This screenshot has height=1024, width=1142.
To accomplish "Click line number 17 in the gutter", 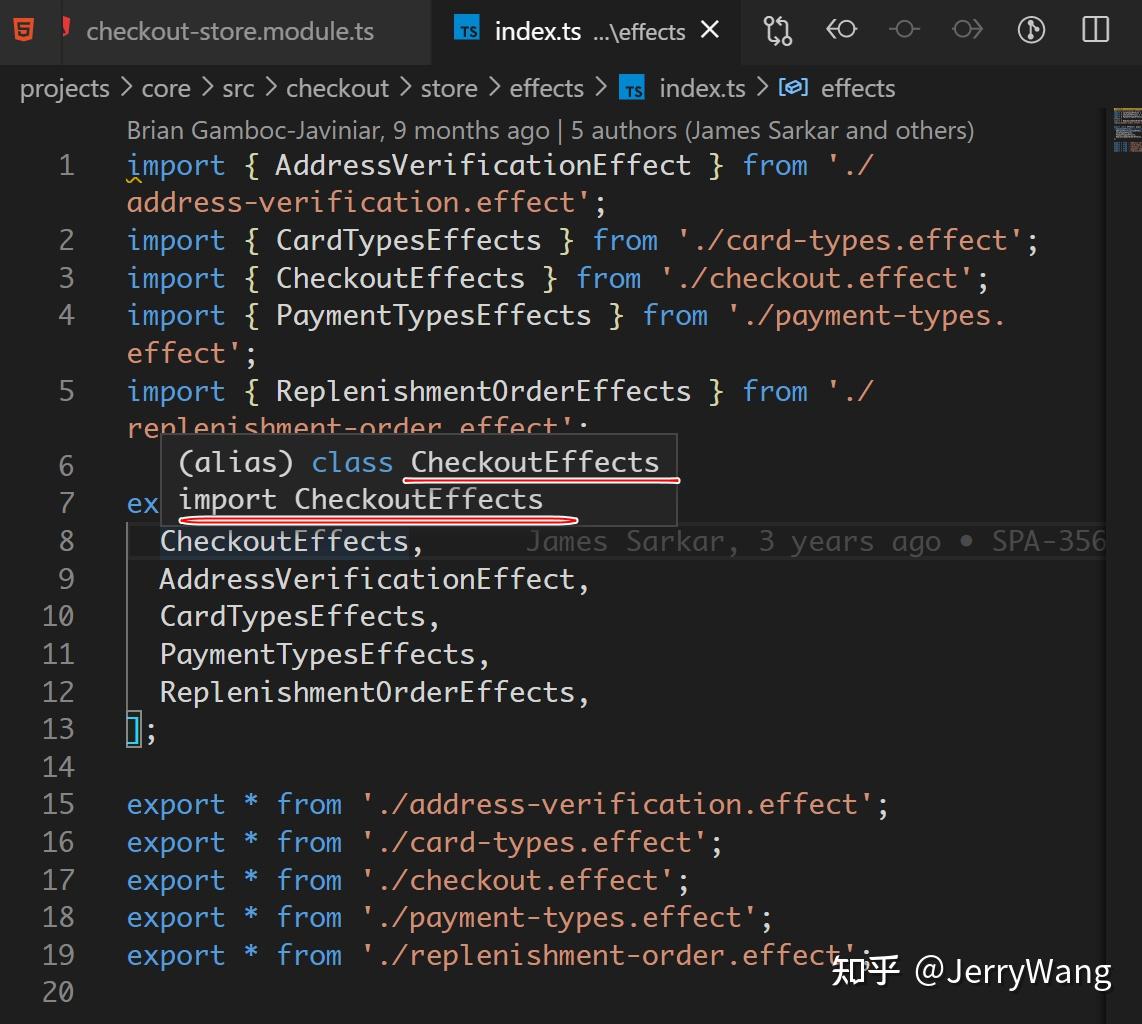I will (x=58, y=880).
